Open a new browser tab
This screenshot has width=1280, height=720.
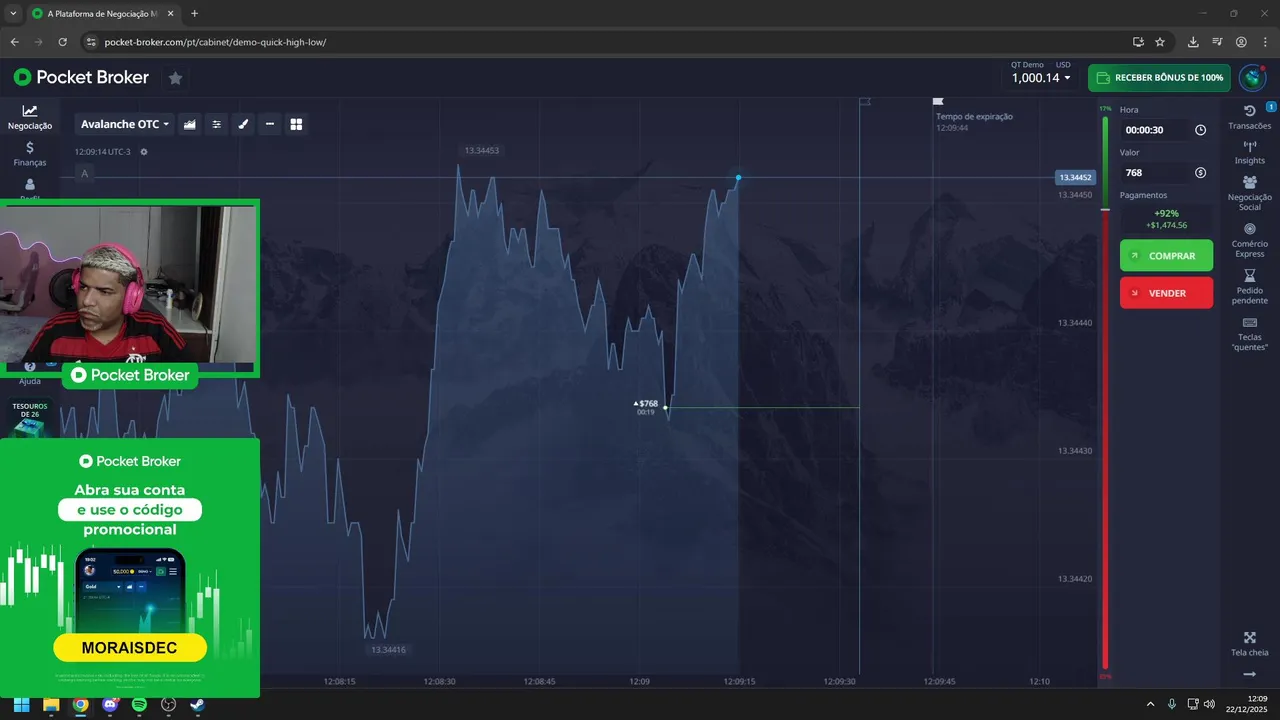(194, 14)
